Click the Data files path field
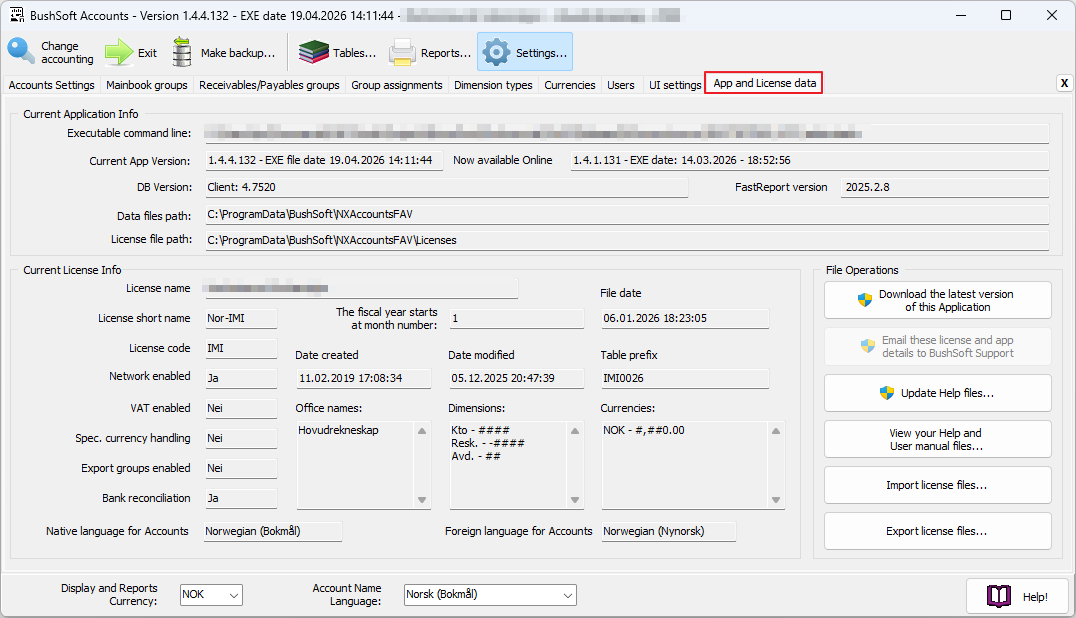Viewport: 1076px width, 618px height. [627, 215]
